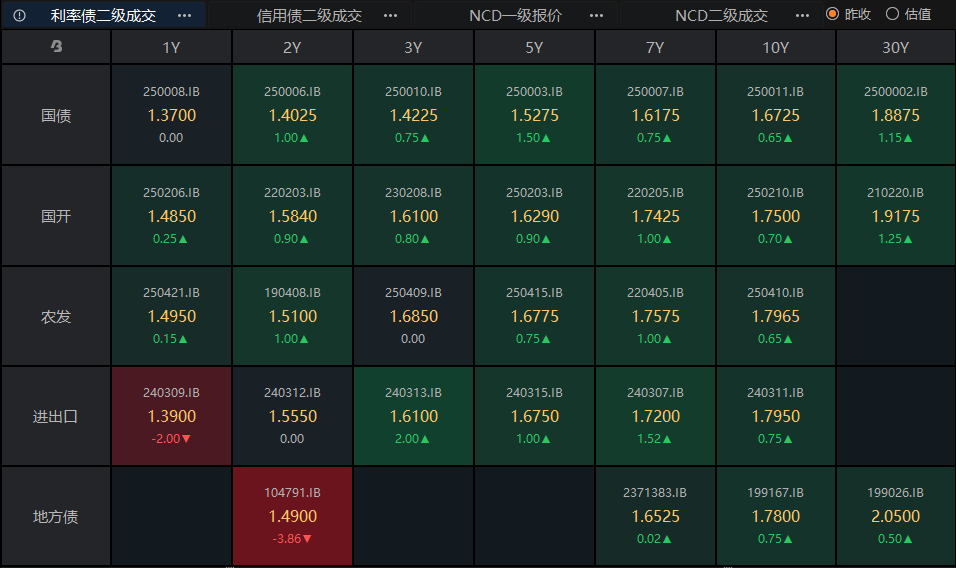The width and height of the screenshot is (956, 568).
Task: Select the 农发 row label
Action: click(56, 316)
